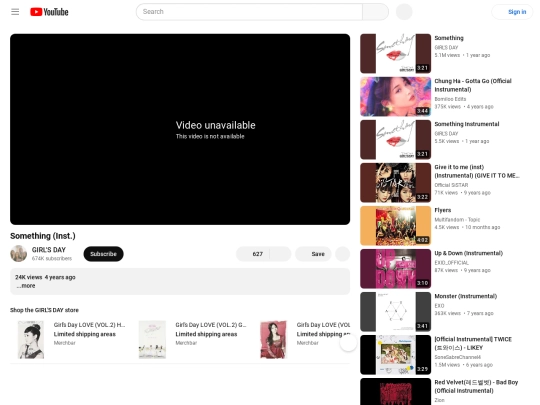The height and width of the screenshot is (405, 540).
Task: Go to YouTube home via logo
Action: point(49,12)
